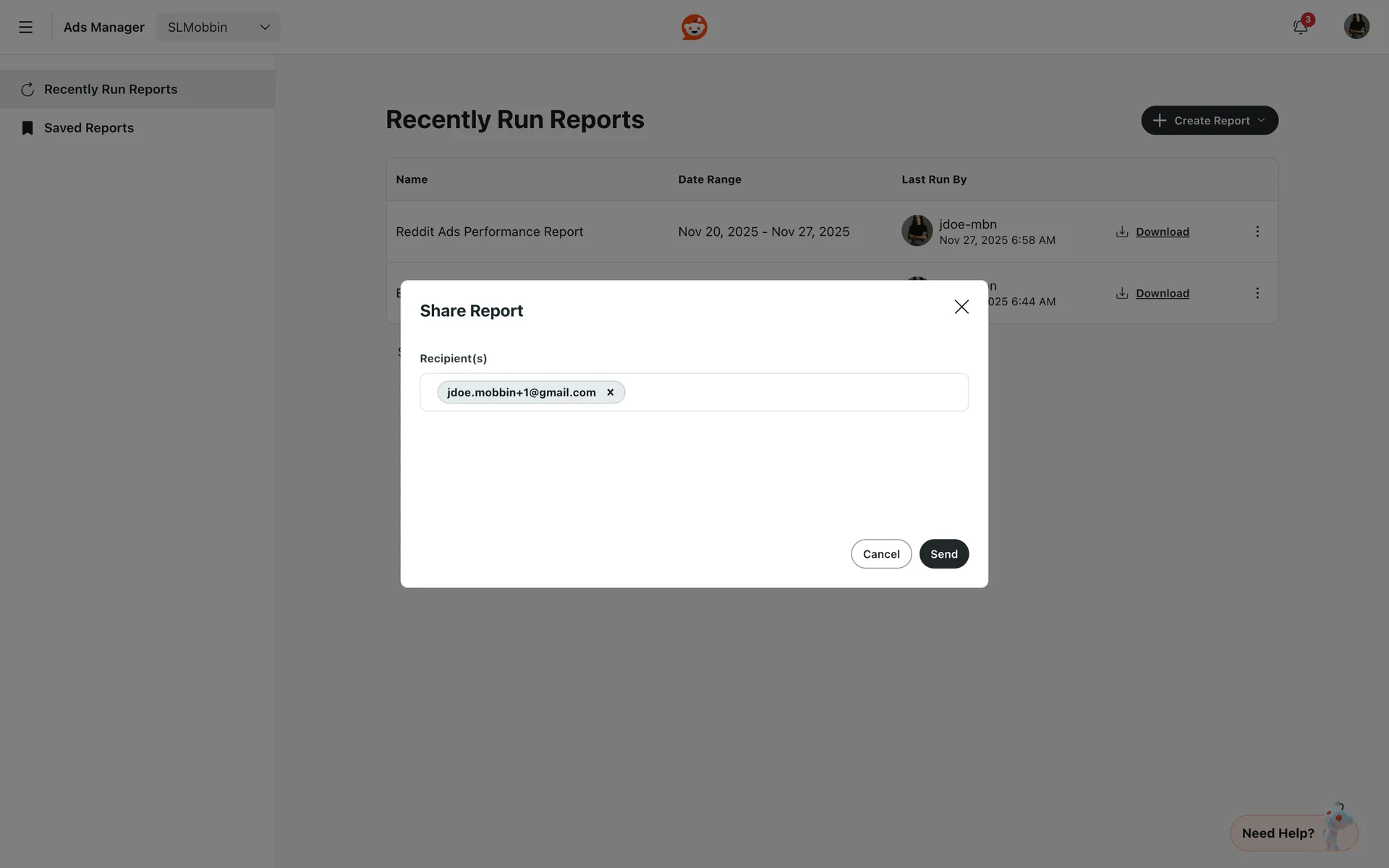Open the user profile avatar menu
The height and width of the screenshot is (868, 1389).
pos(1356,27)
